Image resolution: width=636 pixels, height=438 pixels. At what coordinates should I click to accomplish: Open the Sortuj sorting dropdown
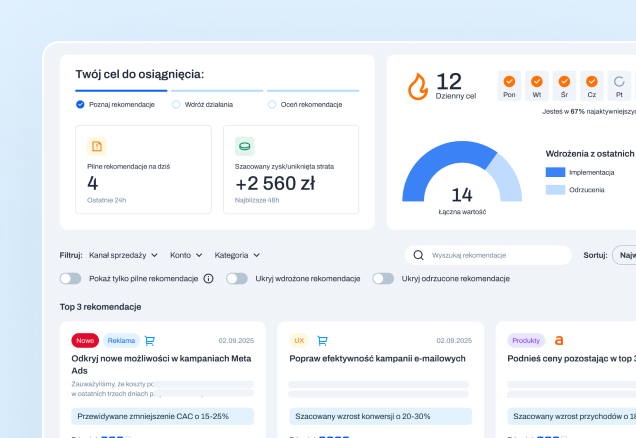point(624,255)
